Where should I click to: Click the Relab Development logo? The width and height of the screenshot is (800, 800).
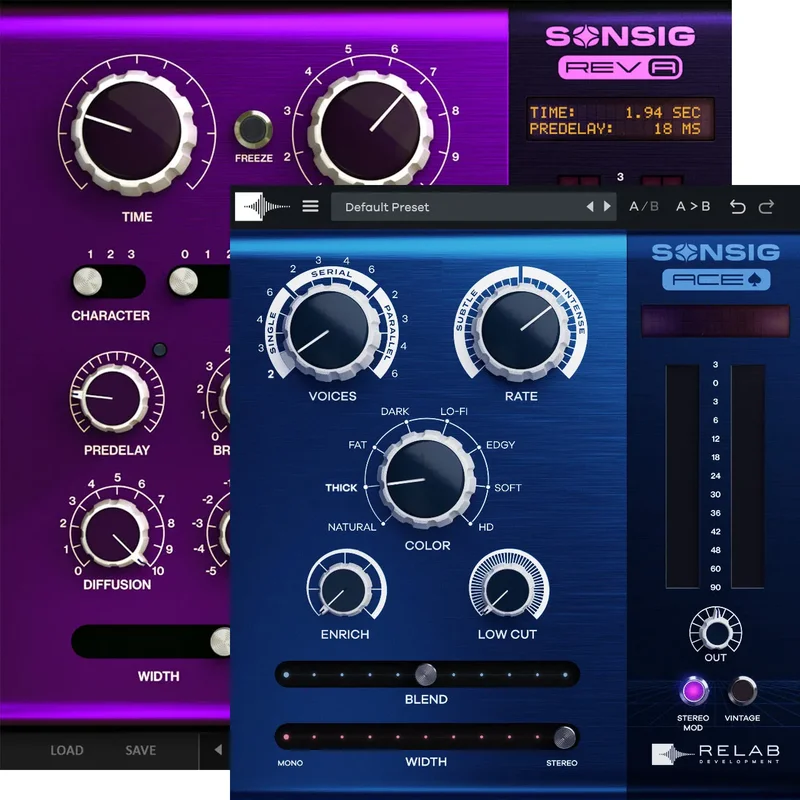pos(716,754)
